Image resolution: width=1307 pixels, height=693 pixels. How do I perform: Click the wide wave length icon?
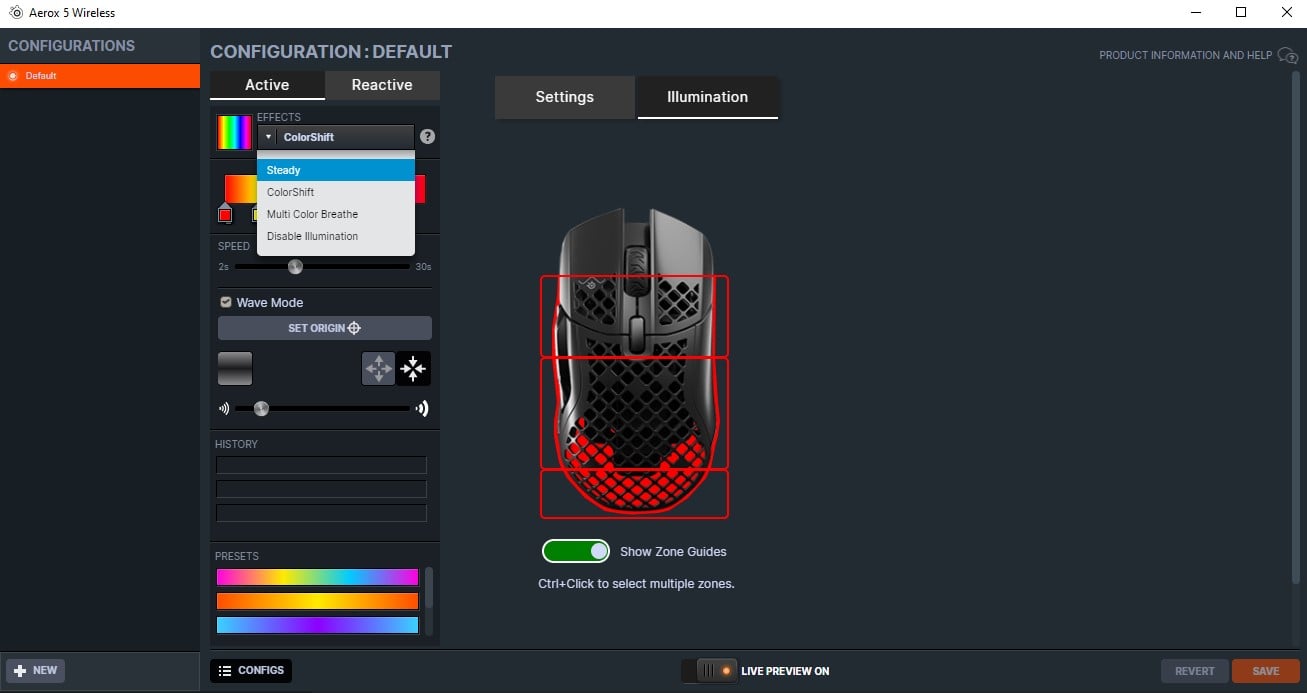423,408
